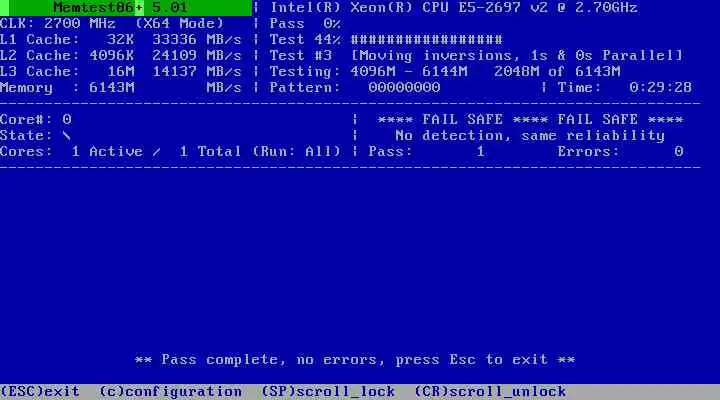Click the Test #3 Moving inversions description
The width and height of the screenshot is (720, 400).
tap(517, 56)
